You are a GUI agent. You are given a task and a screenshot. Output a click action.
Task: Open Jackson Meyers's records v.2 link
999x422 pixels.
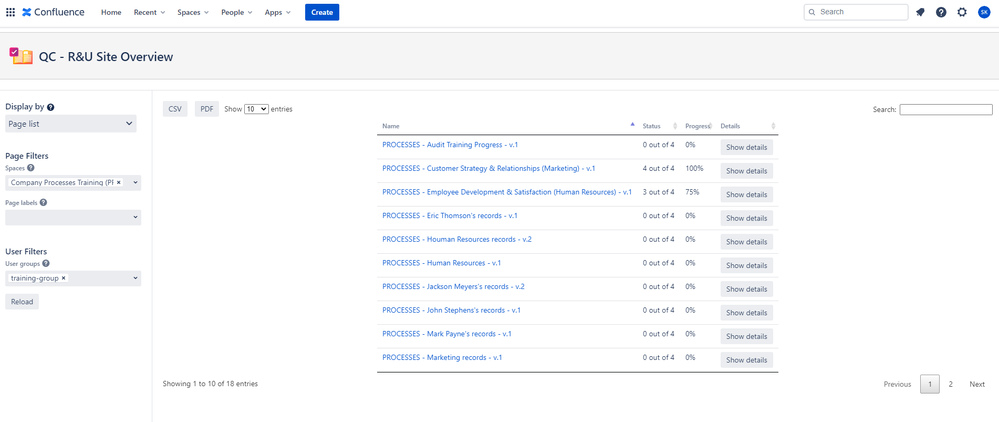point(453,286)
